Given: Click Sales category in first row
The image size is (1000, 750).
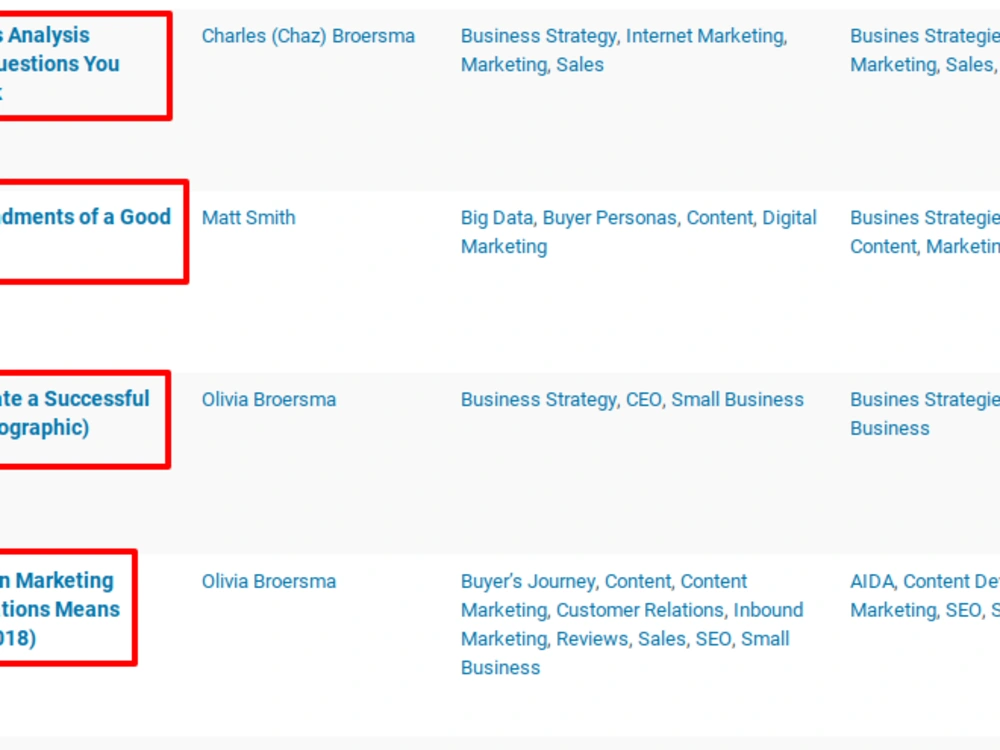Looking at the screenshot, I should tap(580, 65).
